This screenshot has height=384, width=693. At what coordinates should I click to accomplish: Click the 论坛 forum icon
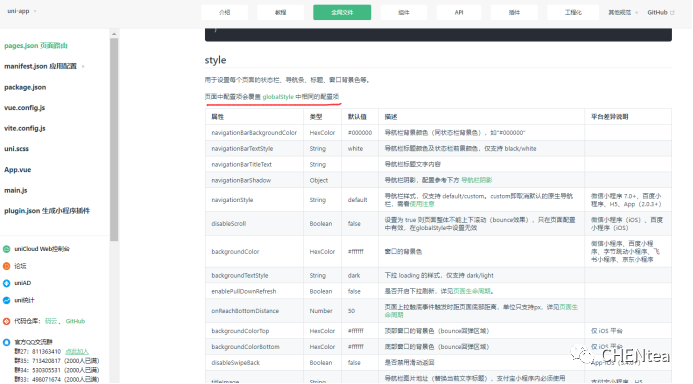coord(7,266)
